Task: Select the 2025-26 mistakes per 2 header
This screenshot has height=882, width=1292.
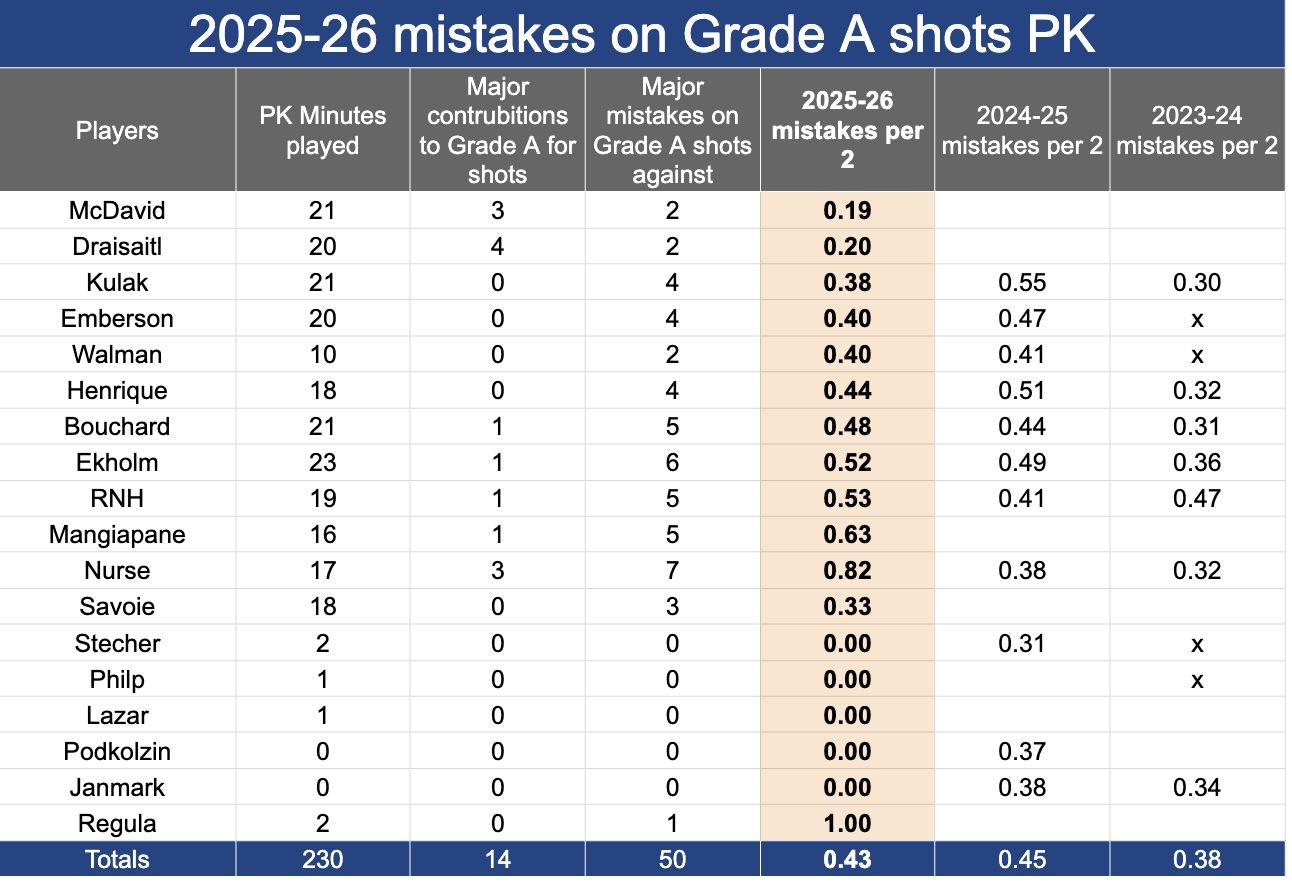Action: [847, 130]
